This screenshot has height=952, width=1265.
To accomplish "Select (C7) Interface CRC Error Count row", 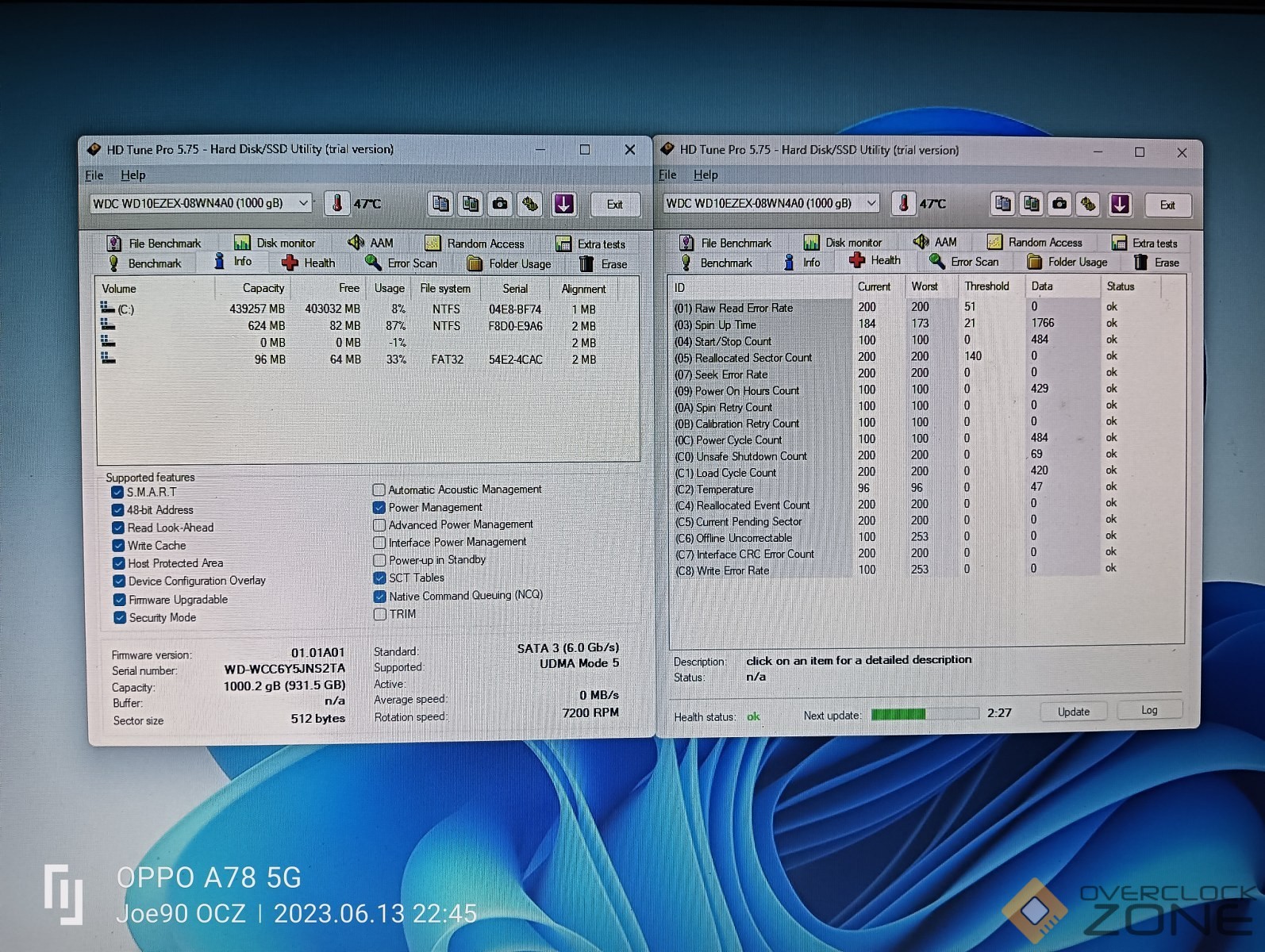I will pos(897,554).
